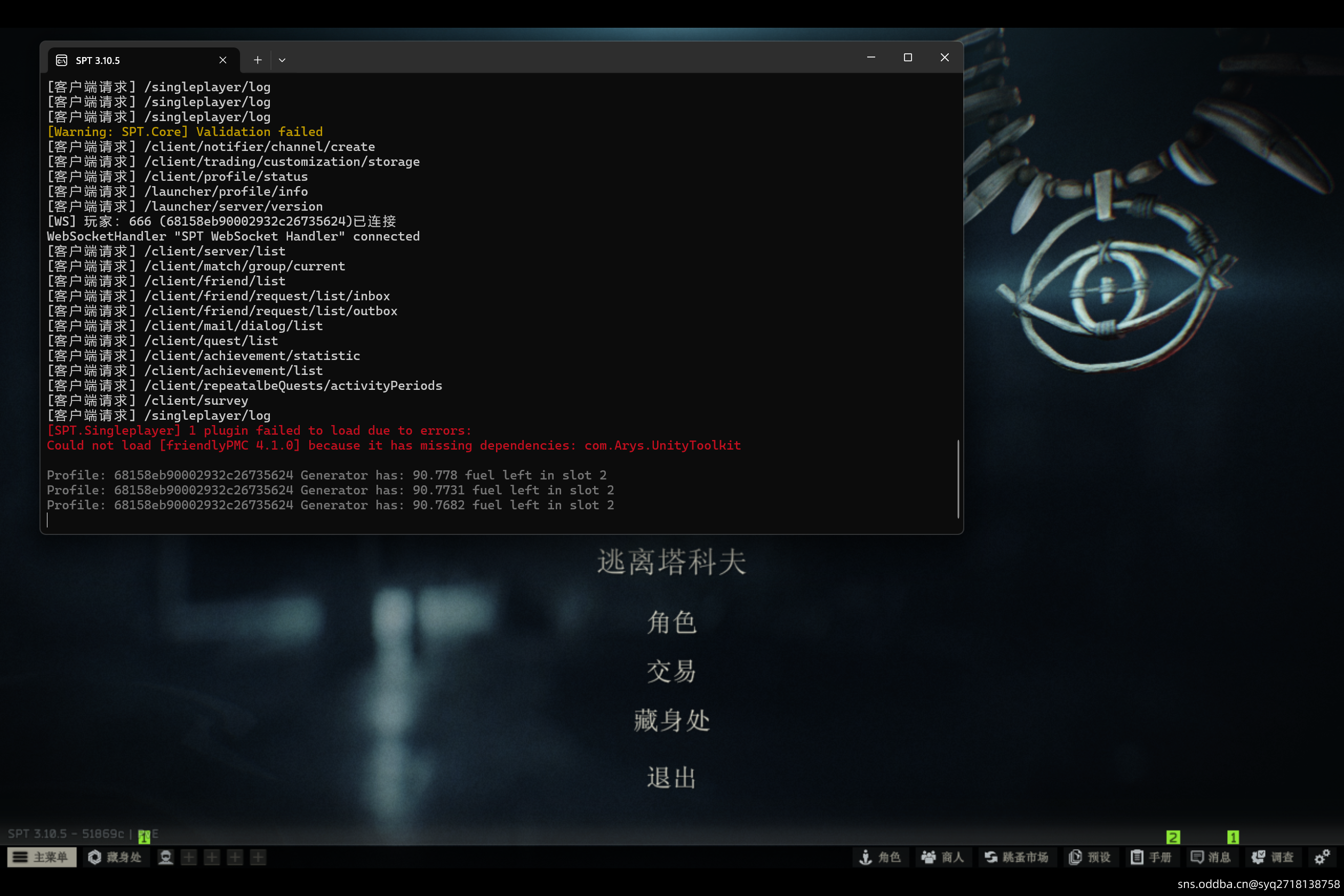This screenshot has height=896, width=1344.
Task: Click the '/client/notifier/channel/create' line
Action: [x=211, y=147]
